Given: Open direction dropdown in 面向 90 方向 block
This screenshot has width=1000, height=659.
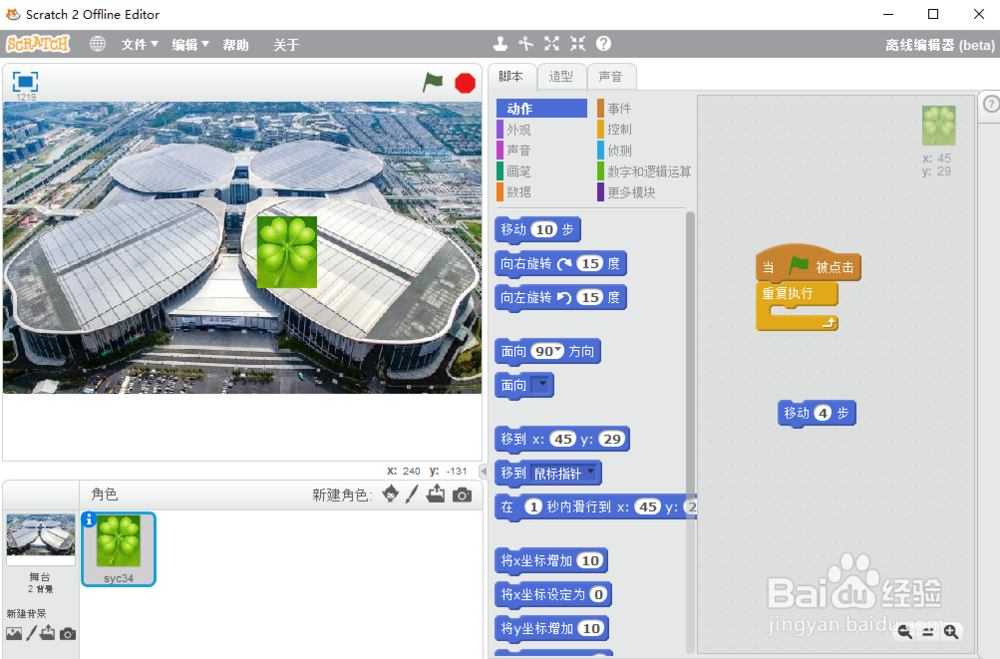Looking at the screenshot, I should (559, 350).
